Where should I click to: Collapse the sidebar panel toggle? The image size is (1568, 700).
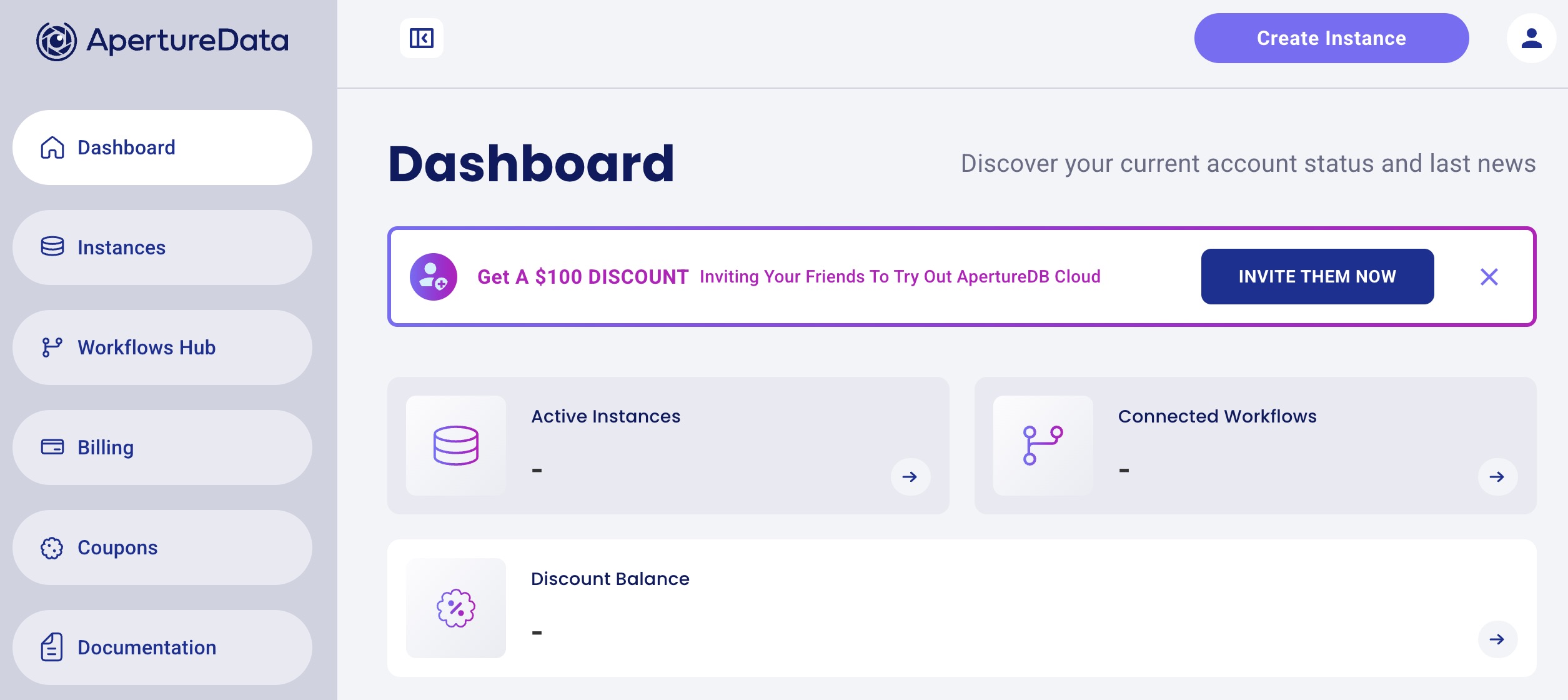click(422, 38)
